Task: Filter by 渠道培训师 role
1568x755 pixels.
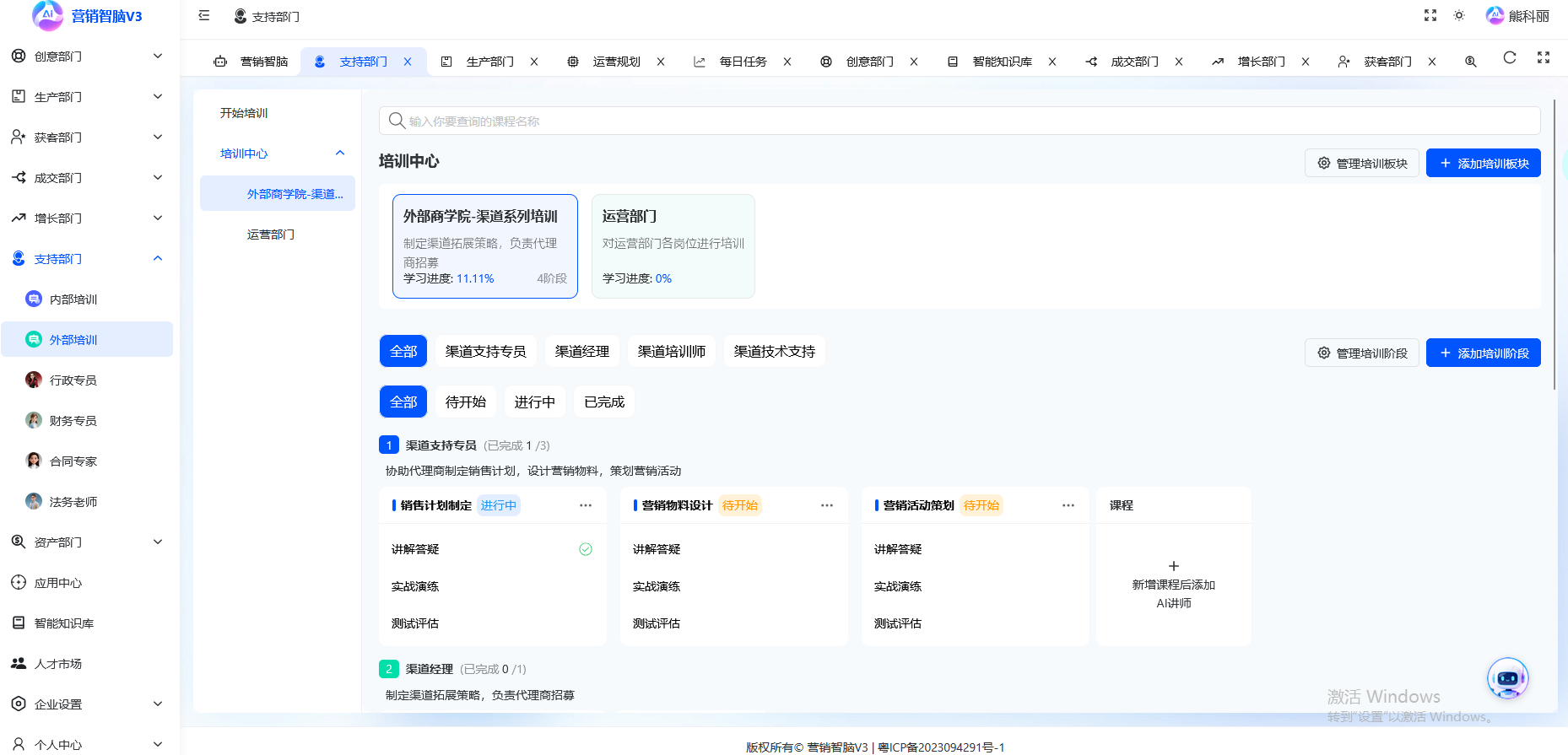Action: [x=672, y=351]
